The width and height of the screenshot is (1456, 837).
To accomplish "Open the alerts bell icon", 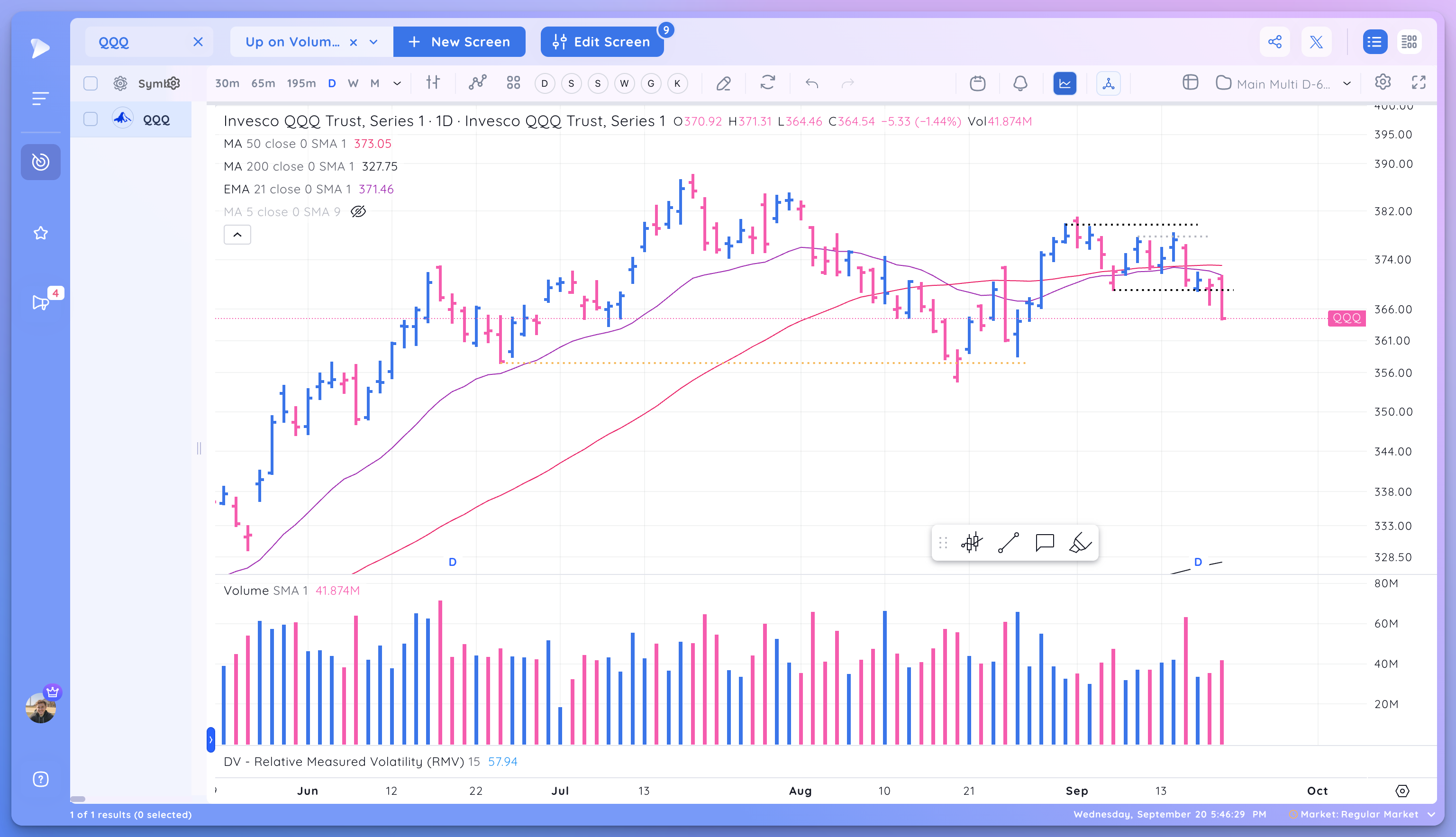I will 1020,83.
